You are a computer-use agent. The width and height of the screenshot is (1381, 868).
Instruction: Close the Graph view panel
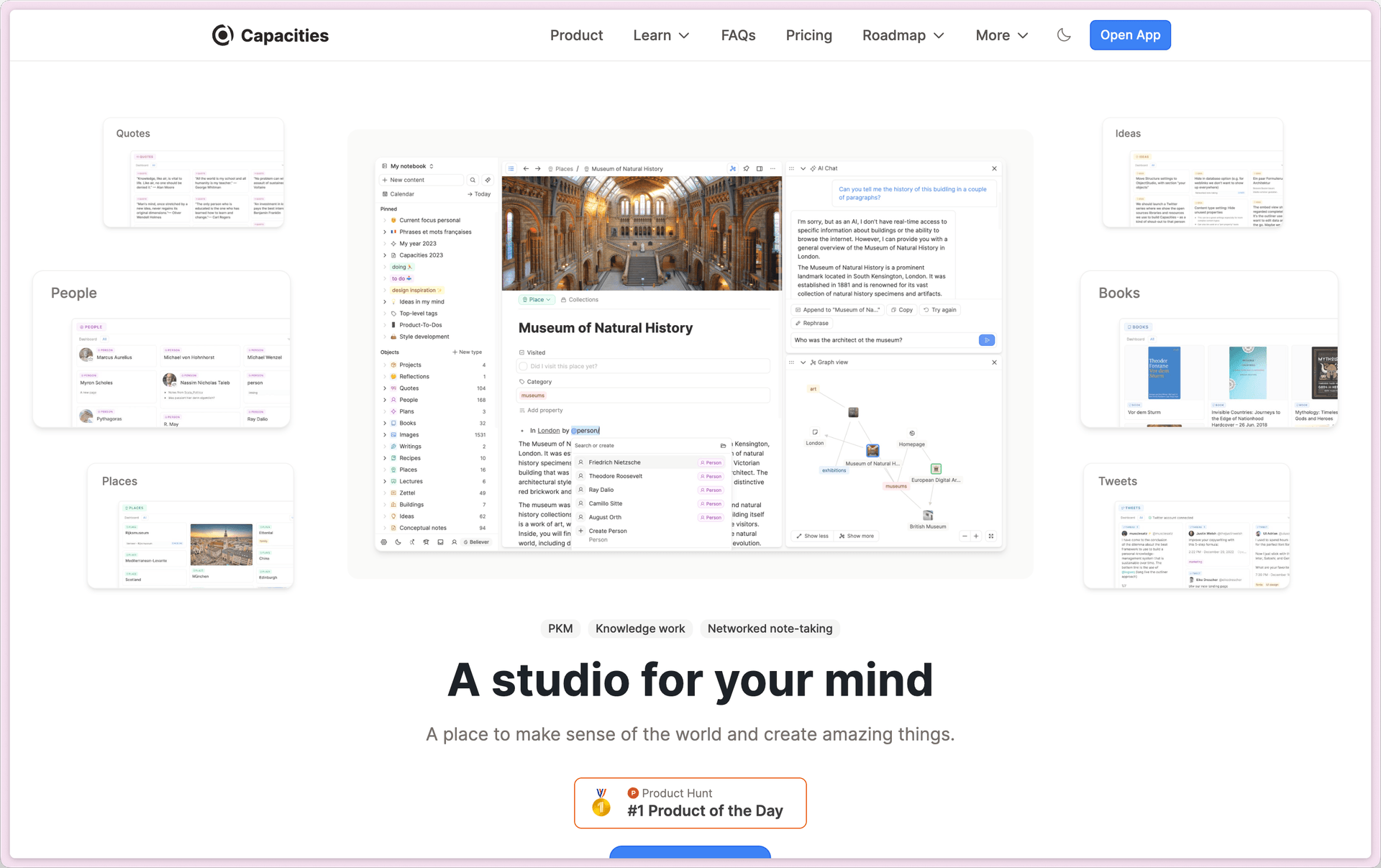coord(994,362)
